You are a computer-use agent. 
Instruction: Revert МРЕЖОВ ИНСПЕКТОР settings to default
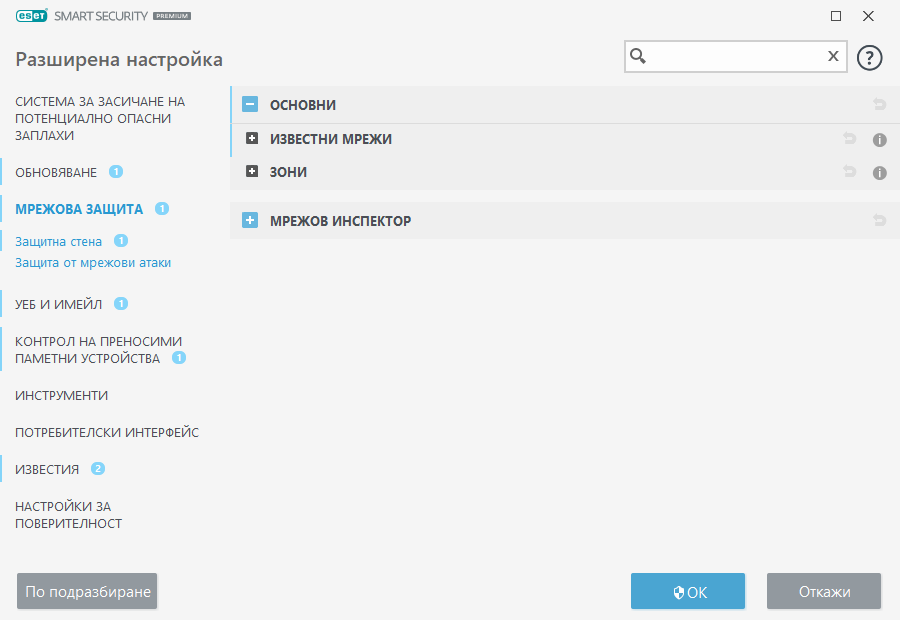coord(879,220)
